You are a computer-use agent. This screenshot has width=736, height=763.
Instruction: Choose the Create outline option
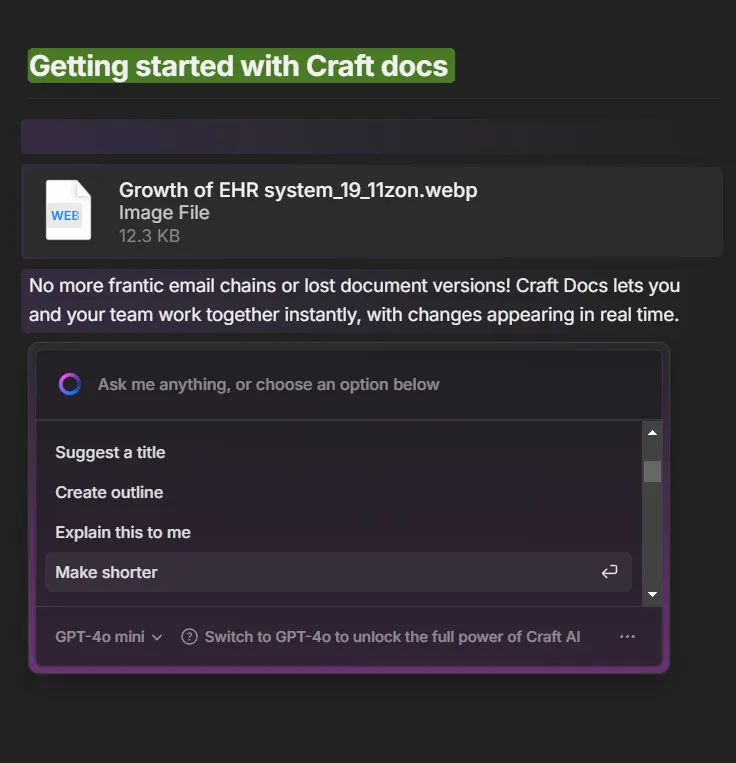(x=109, y=493)
